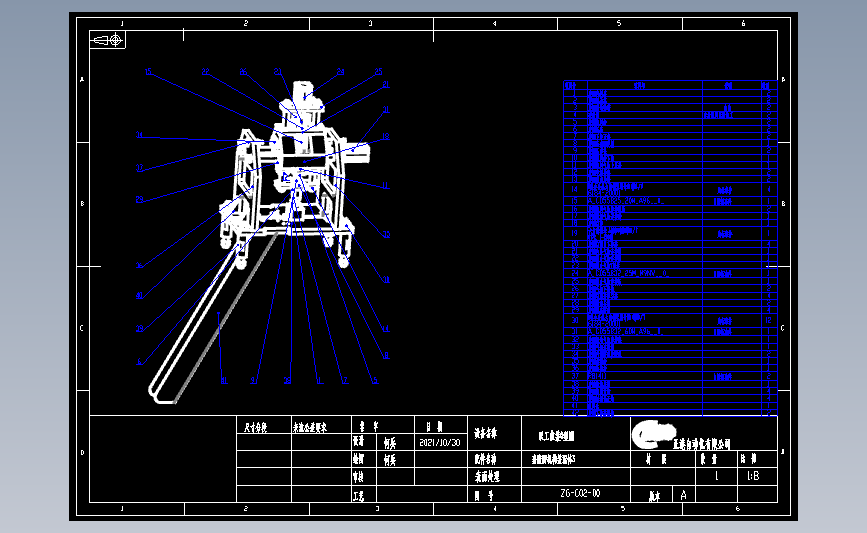Click the company logo in the title block
The width and height of the screenshot is (867, 533).
coord(654,433)
